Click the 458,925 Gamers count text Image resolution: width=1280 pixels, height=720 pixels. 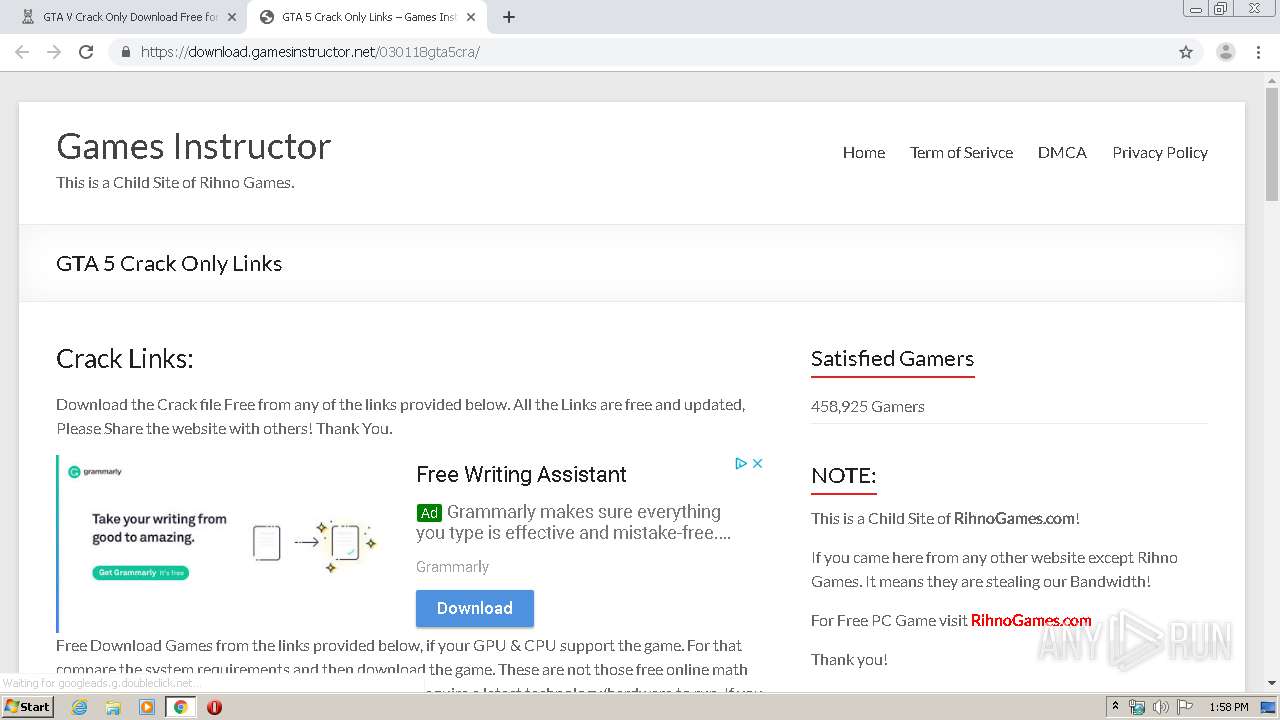pos(868,406)
